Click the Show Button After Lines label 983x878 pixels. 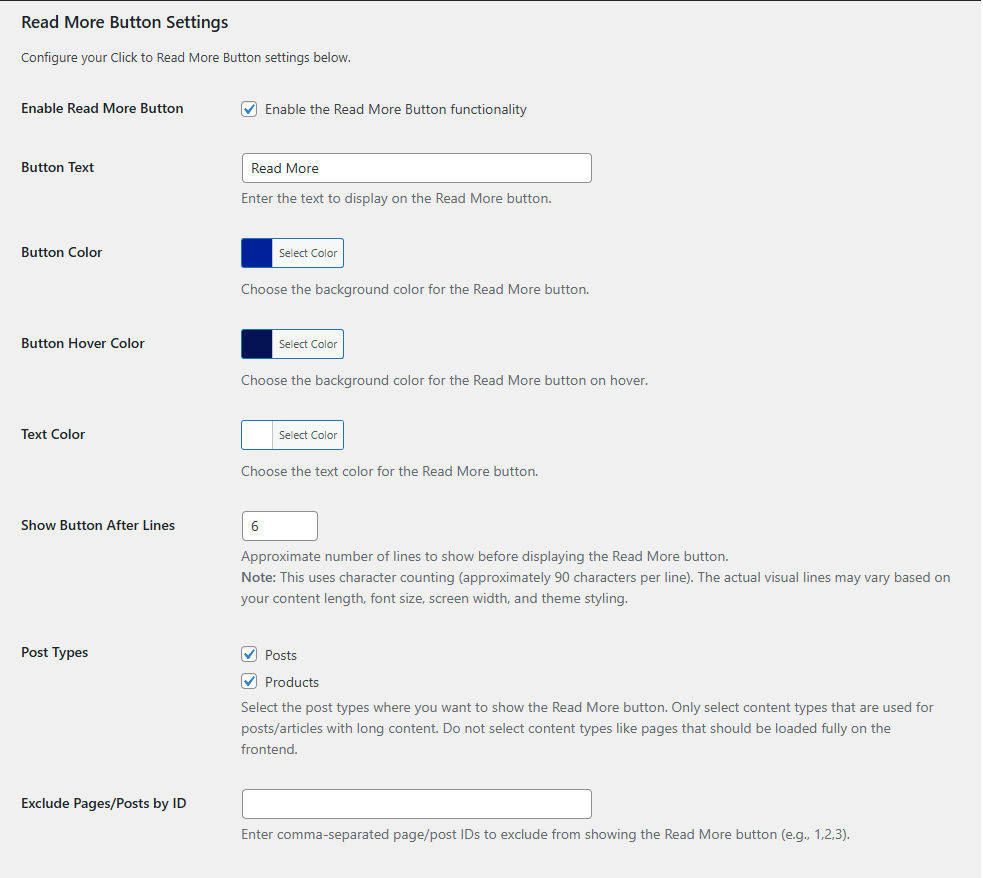pos(97,525)
